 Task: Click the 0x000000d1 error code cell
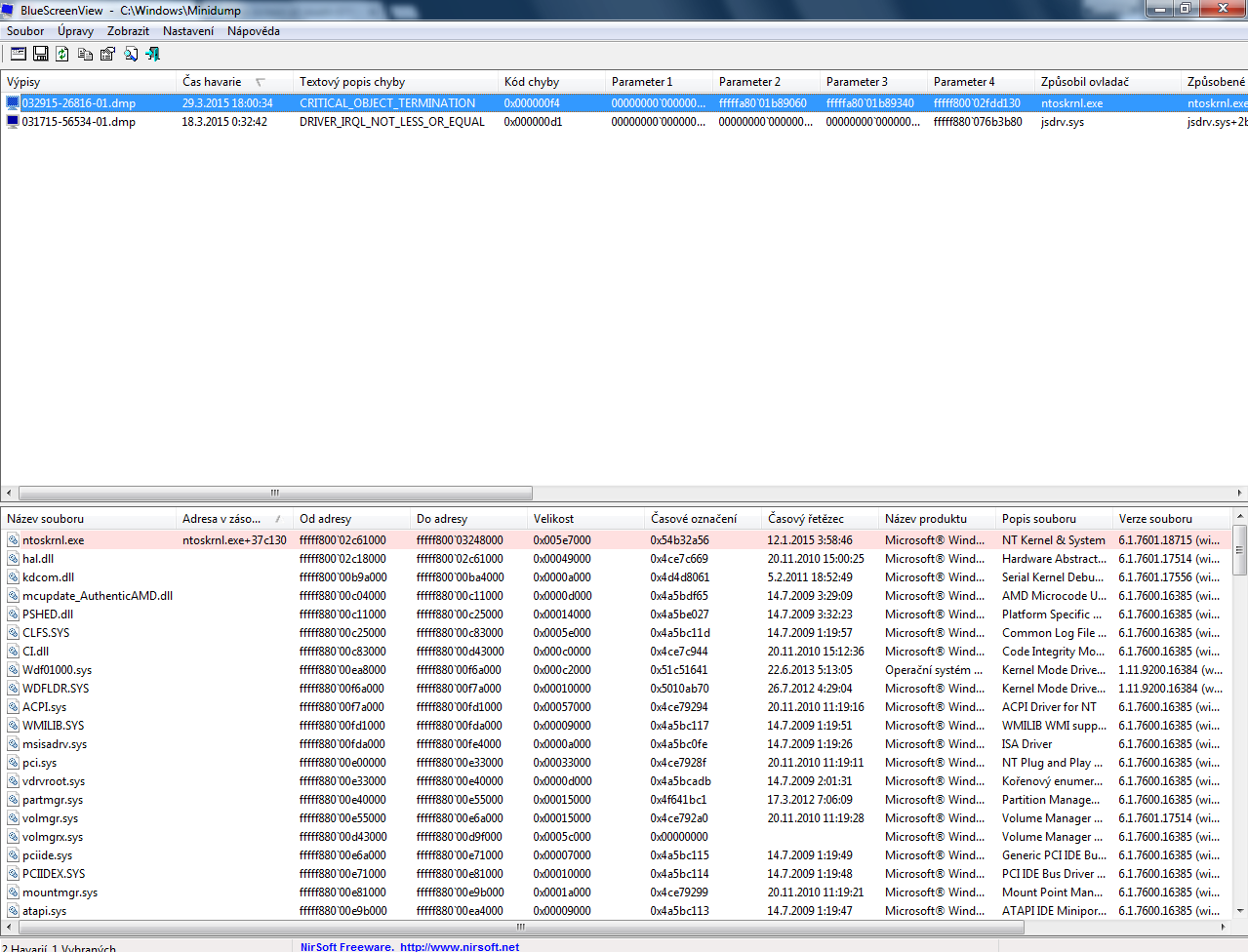pyautogui.click(x=533, y=122)
